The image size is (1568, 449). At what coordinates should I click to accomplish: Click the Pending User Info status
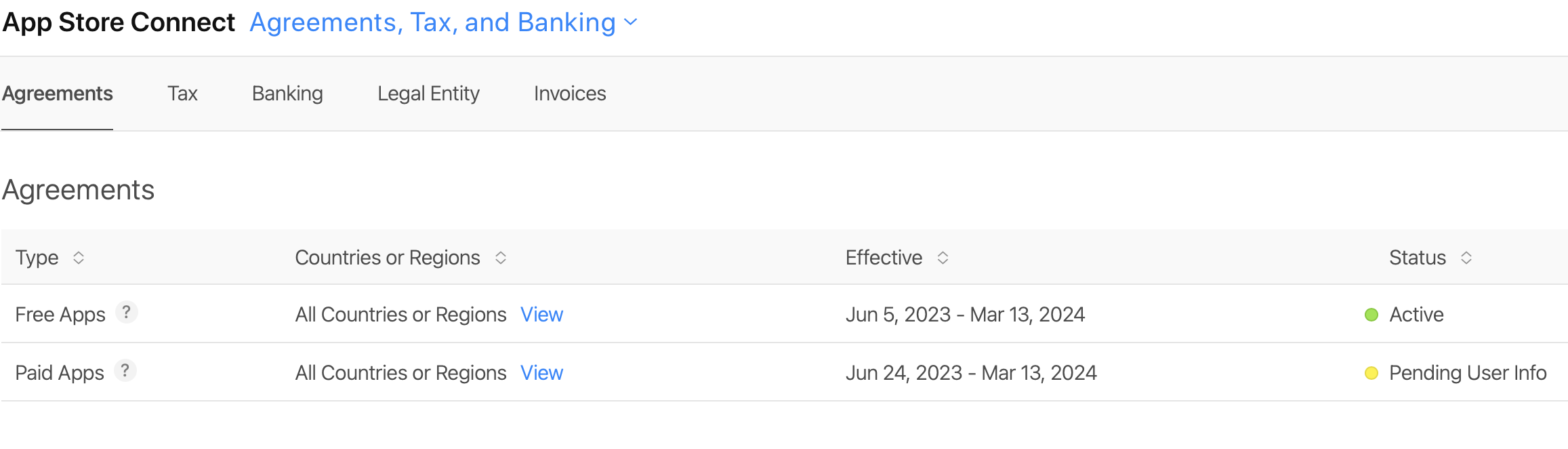1468,373
